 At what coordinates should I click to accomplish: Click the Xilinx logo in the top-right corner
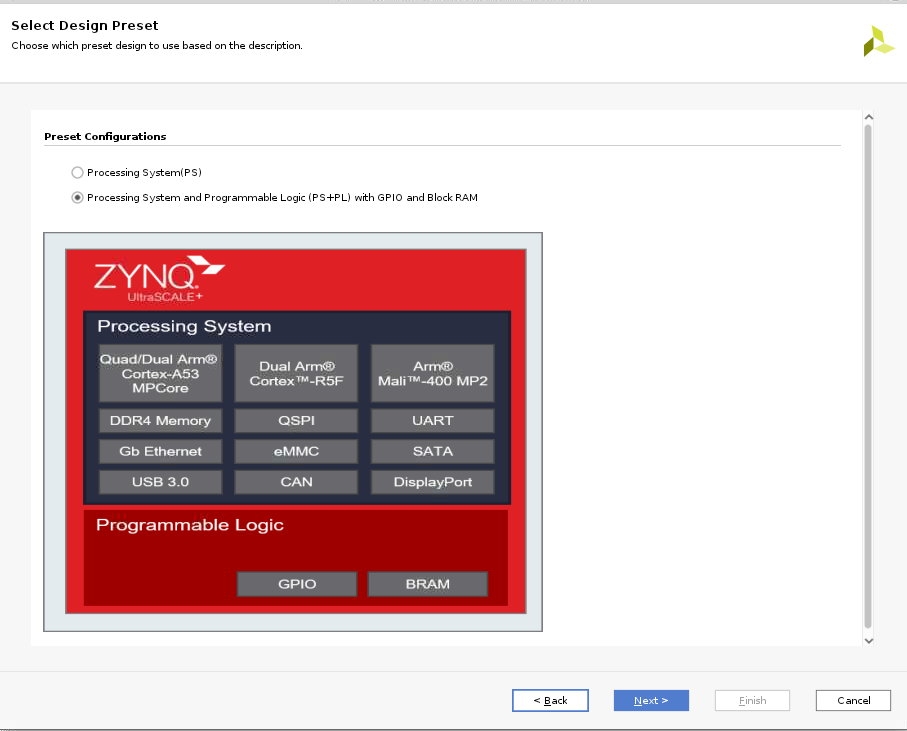tap(877, 41)
